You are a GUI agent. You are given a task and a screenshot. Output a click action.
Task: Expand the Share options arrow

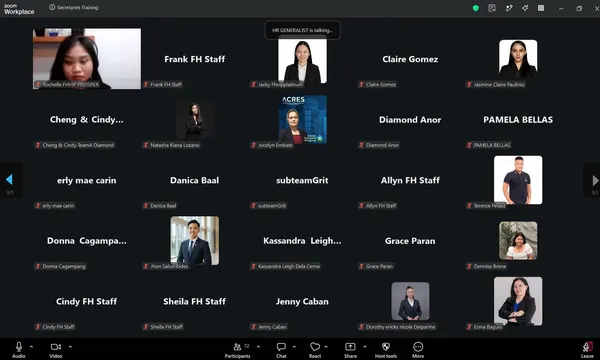365,347
